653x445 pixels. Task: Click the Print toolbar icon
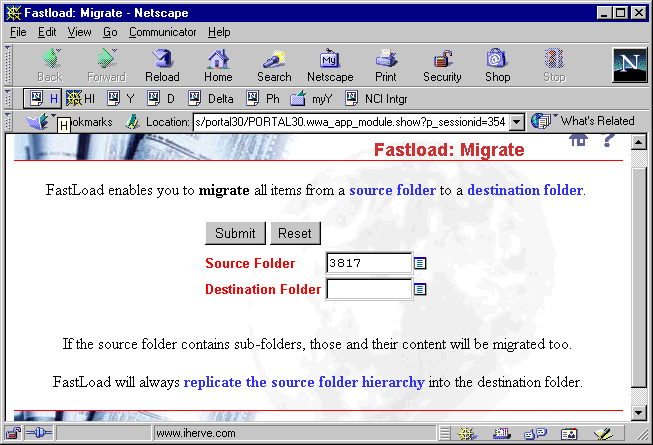(x=386, y=65)
